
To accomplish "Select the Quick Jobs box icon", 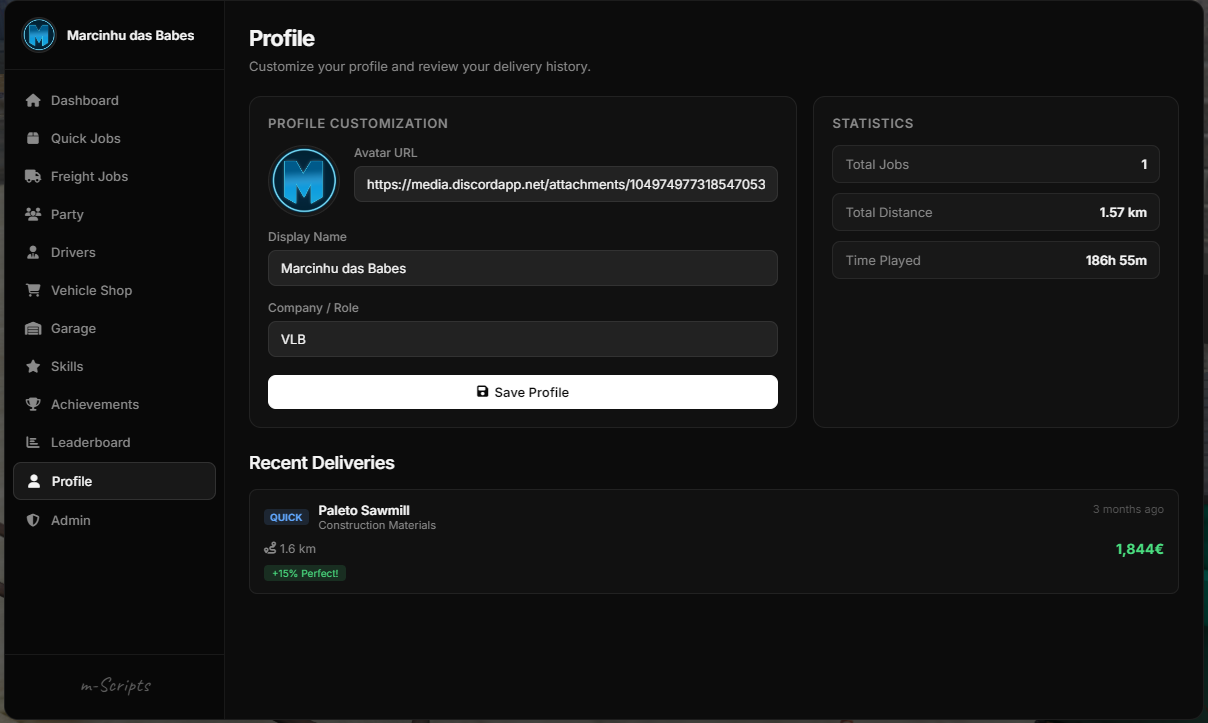I will click(33, 138).
